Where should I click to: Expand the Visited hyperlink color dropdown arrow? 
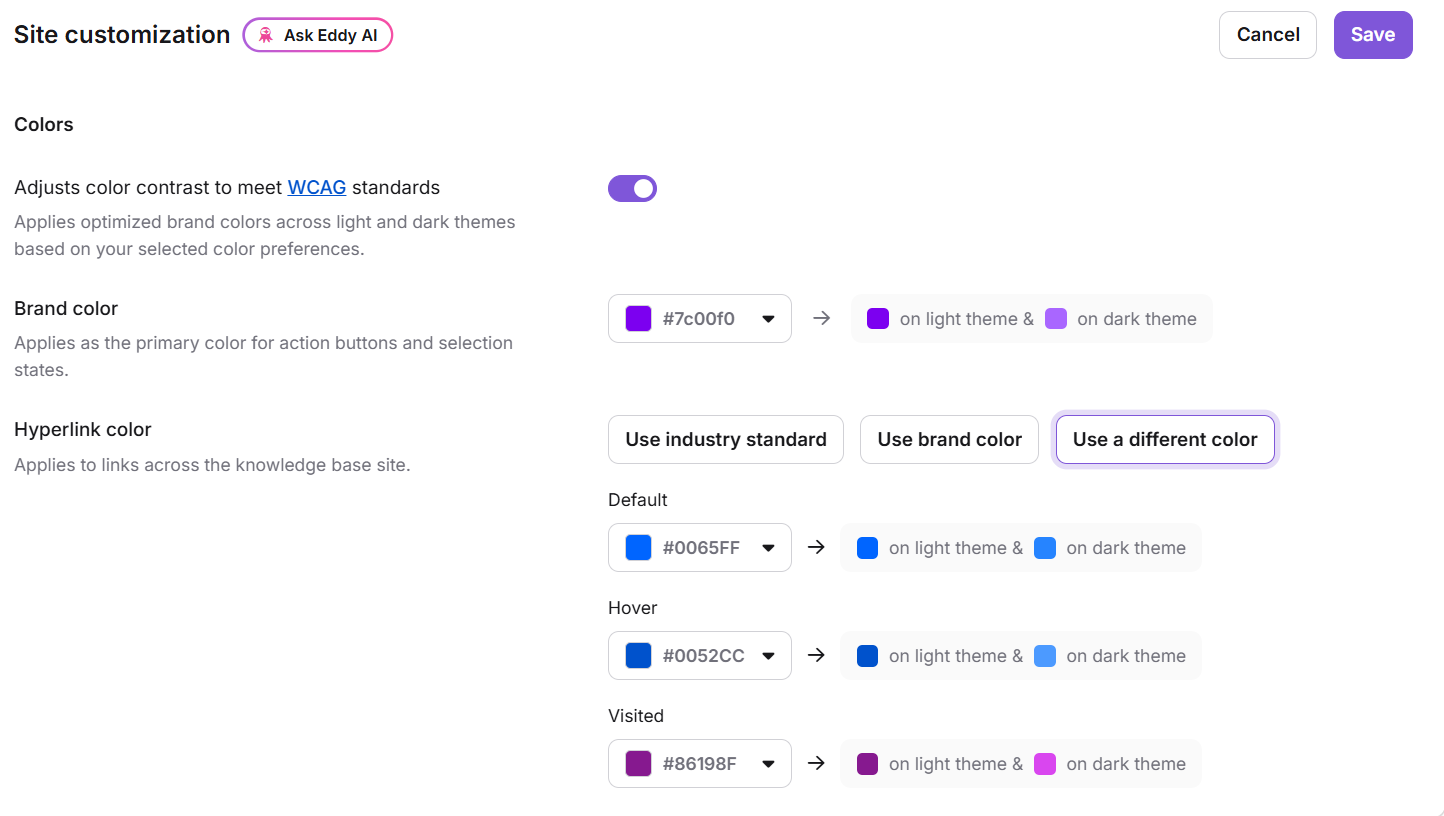pyautogui.click(x=769, y=764)
